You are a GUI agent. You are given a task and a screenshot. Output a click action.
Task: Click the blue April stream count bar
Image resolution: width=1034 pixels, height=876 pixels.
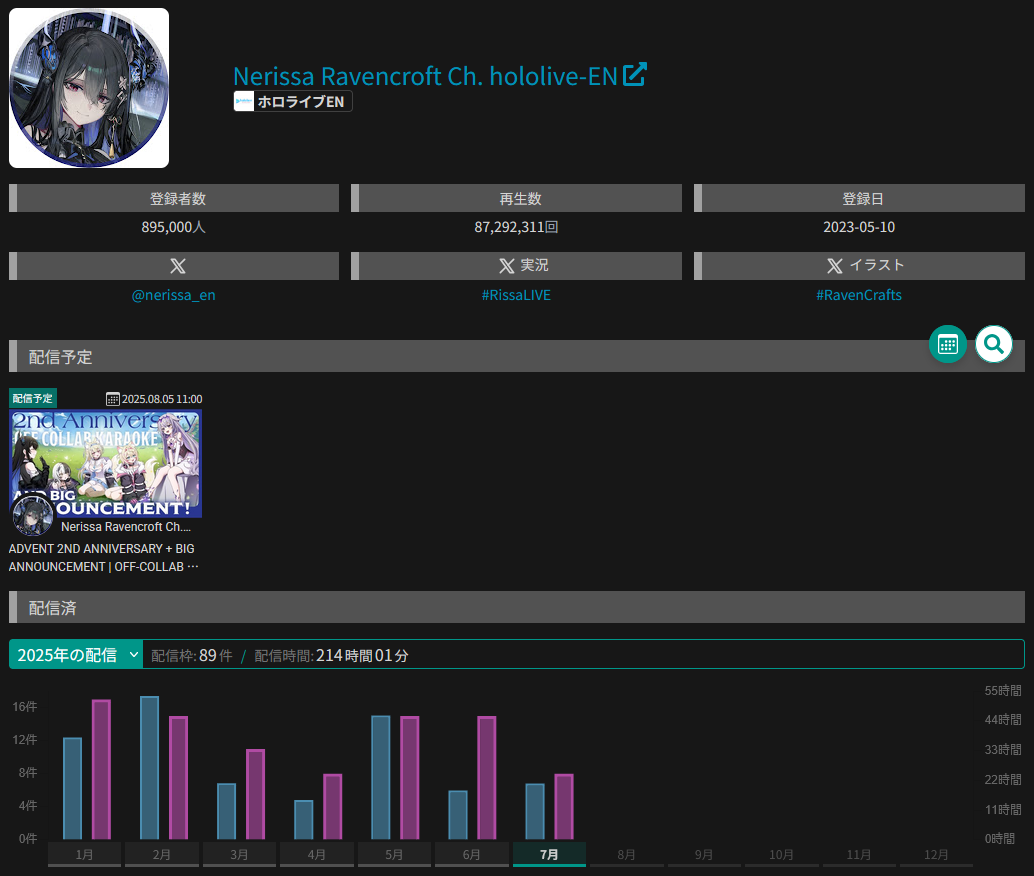tap(304, 820)
